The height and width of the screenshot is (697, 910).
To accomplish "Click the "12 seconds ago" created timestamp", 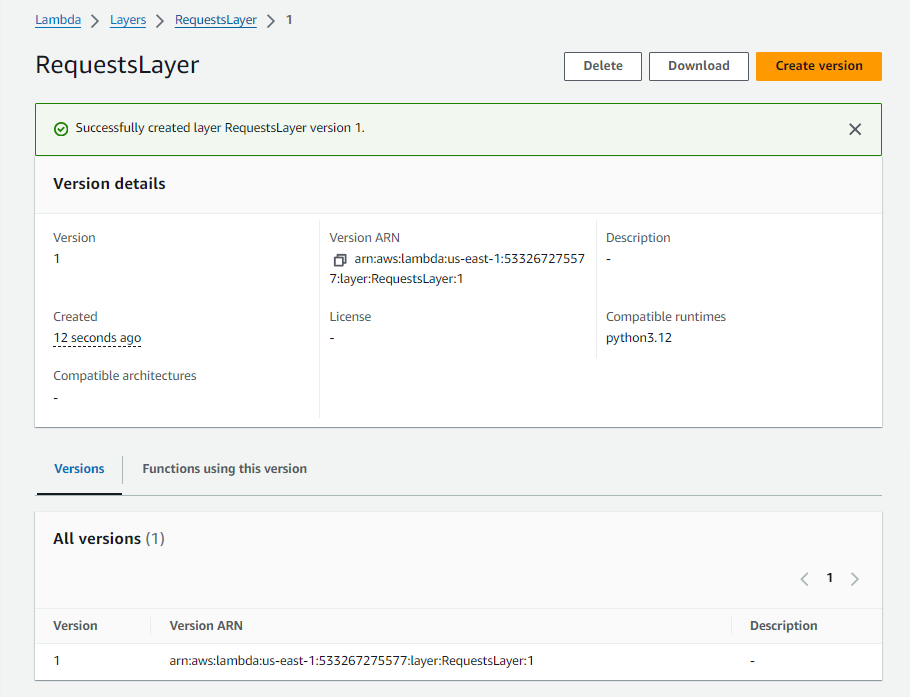I will point(97,338).
